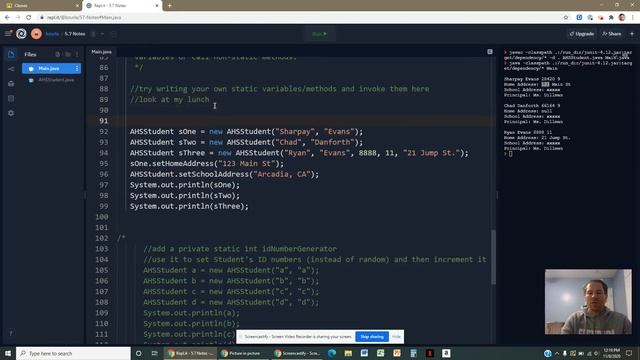Open the orange user avatar

[x=36, y=34]
